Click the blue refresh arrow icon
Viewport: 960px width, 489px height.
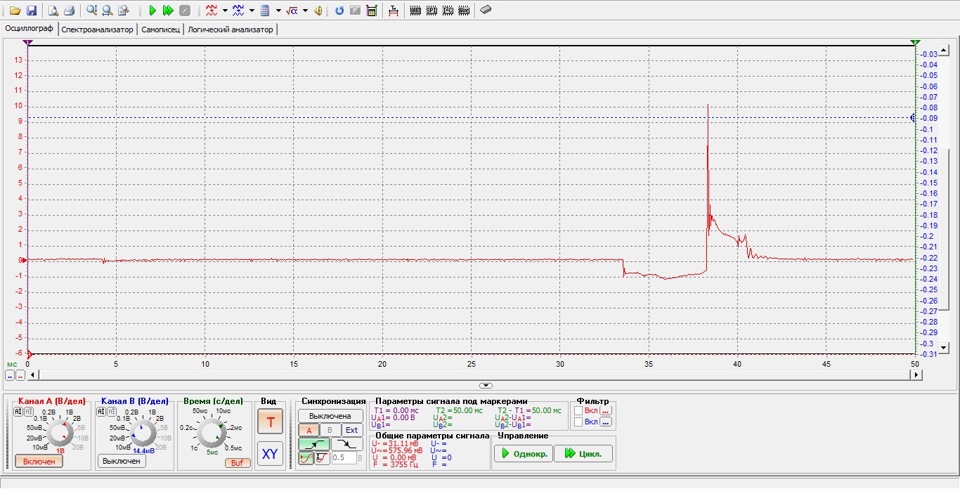(x=339, y=10)
